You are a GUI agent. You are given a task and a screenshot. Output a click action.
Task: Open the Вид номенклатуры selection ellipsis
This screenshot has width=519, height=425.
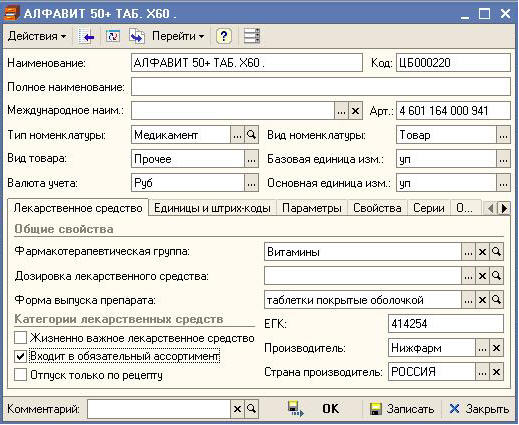503,135
